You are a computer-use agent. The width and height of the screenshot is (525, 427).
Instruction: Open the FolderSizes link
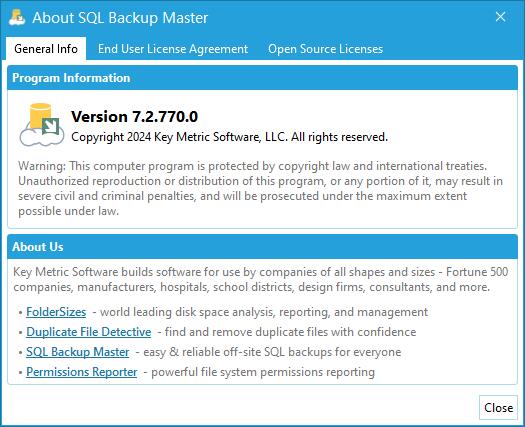click(56, 312)
